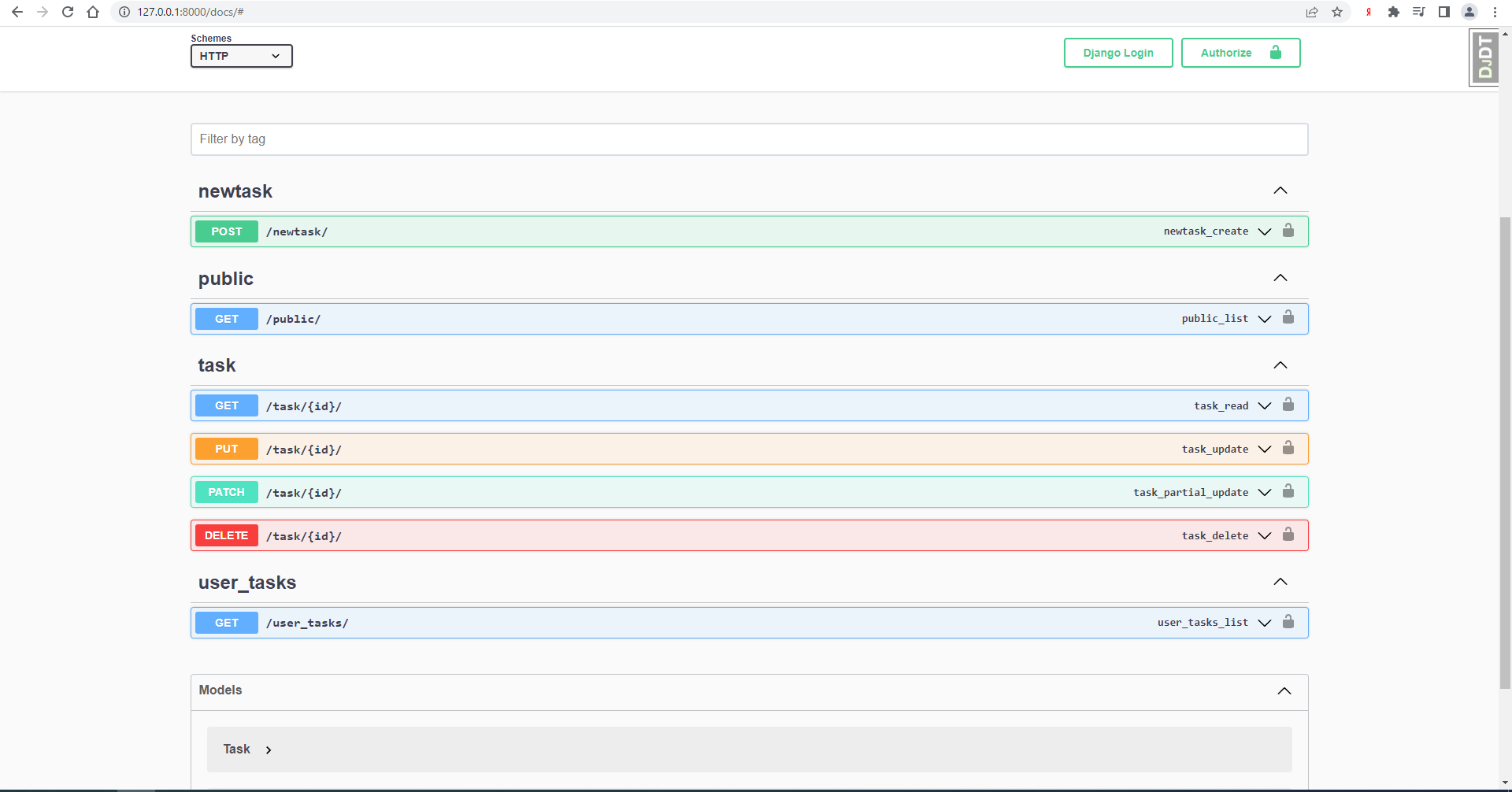Click the lock icon on newtask_create row
The width and height of the screenshot is (1512, 792).
(x=1288, y=231)
